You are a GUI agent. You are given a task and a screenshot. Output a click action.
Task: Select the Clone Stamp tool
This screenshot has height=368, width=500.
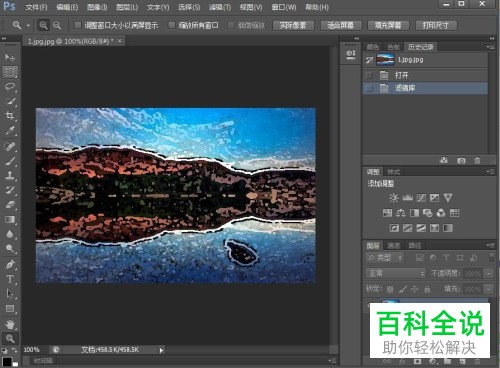(10, 176)
